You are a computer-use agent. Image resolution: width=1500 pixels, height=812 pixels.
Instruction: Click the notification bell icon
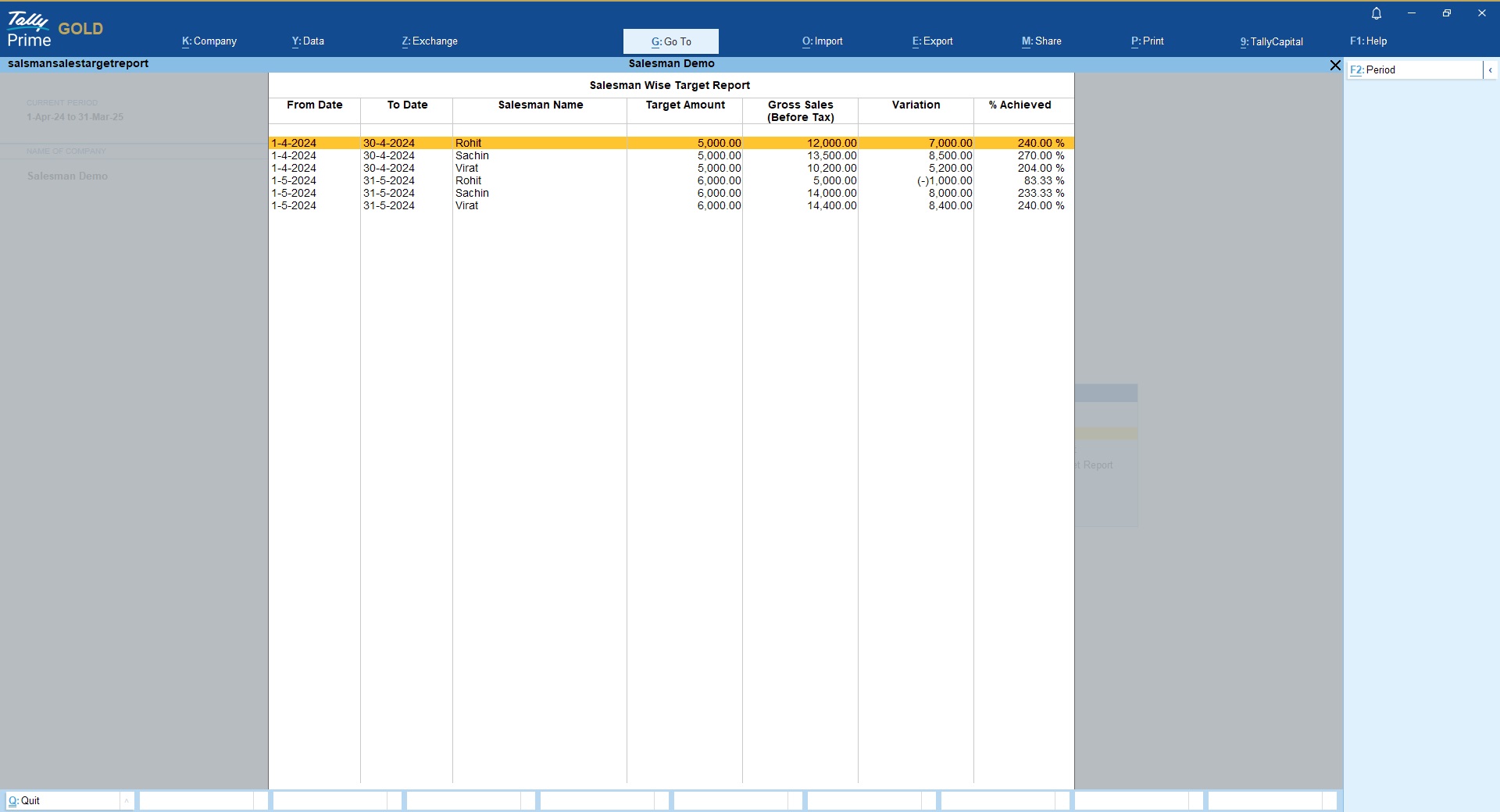(x=1377, y=13)
